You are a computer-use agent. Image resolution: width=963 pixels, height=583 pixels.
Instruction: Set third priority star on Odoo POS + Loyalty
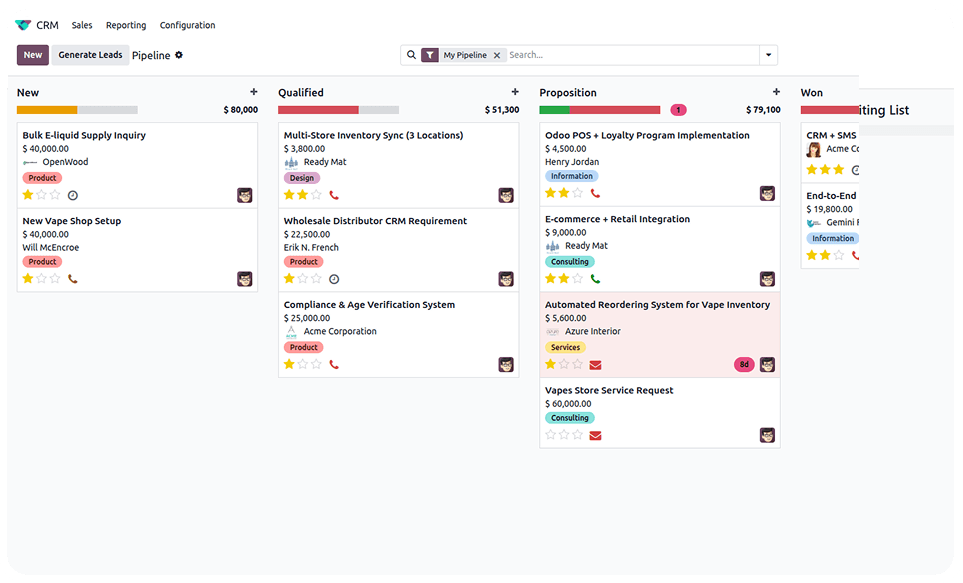578,193
